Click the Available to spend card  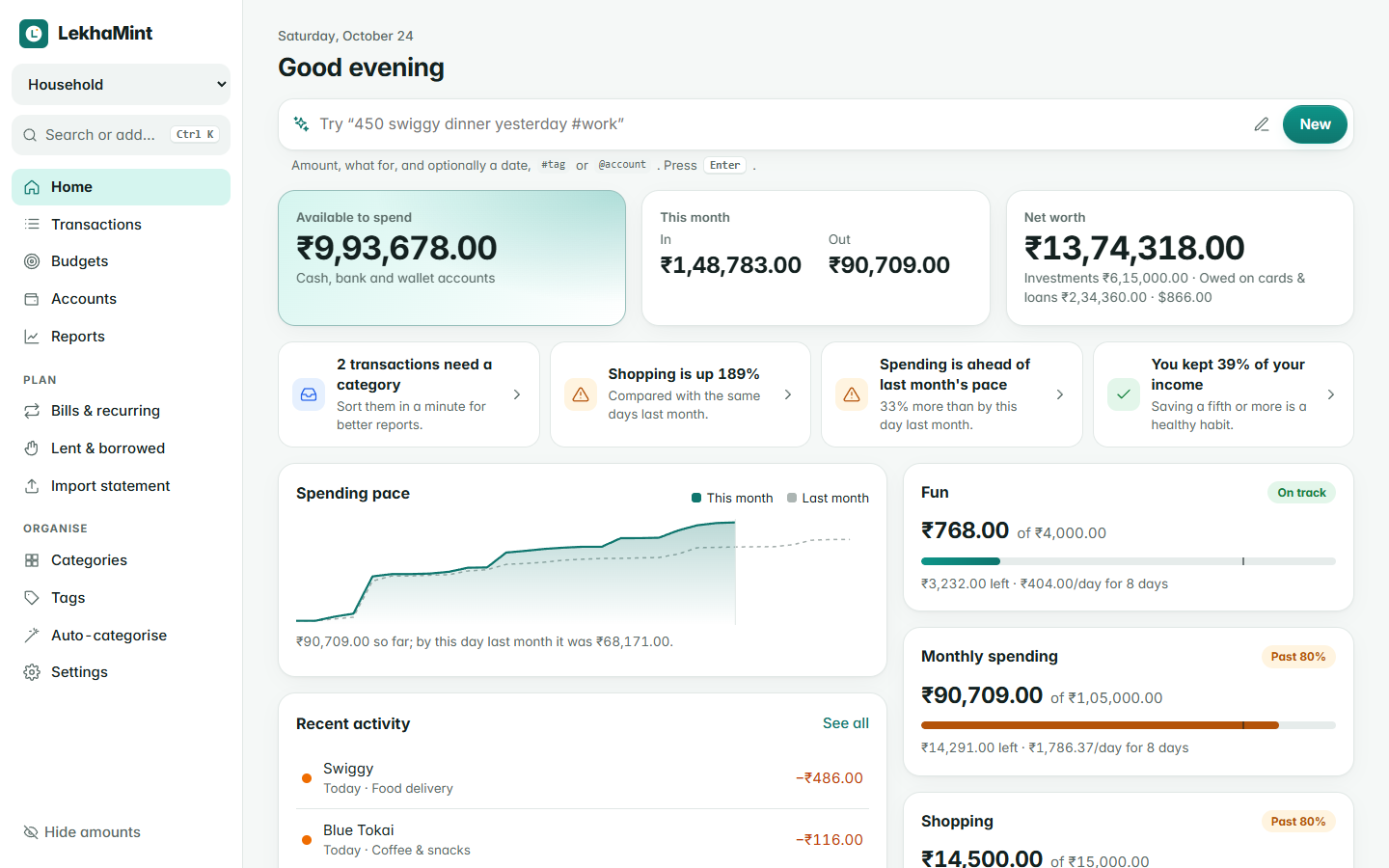coord(451,258)
